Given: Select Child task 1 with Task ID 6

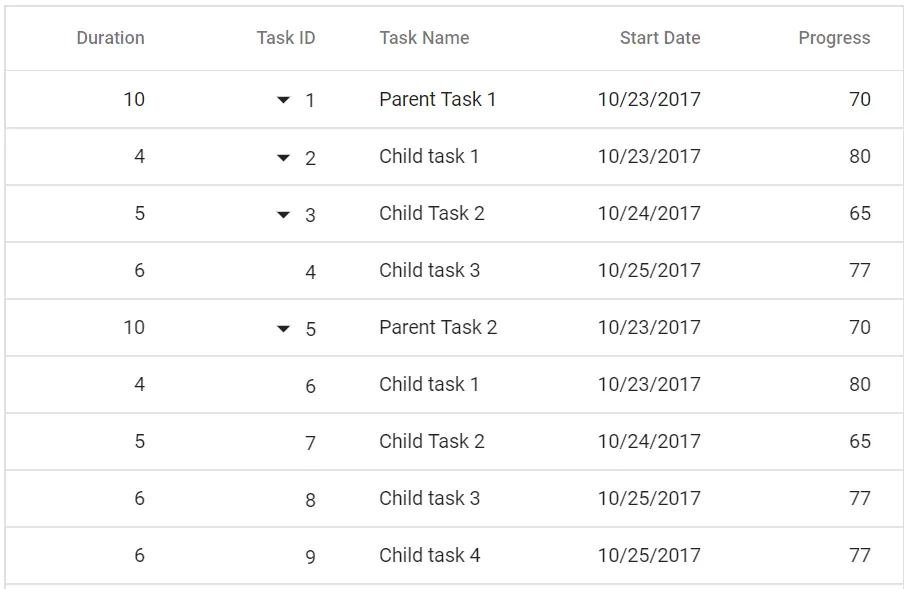Looking at the screenshot, I should 428,384.
